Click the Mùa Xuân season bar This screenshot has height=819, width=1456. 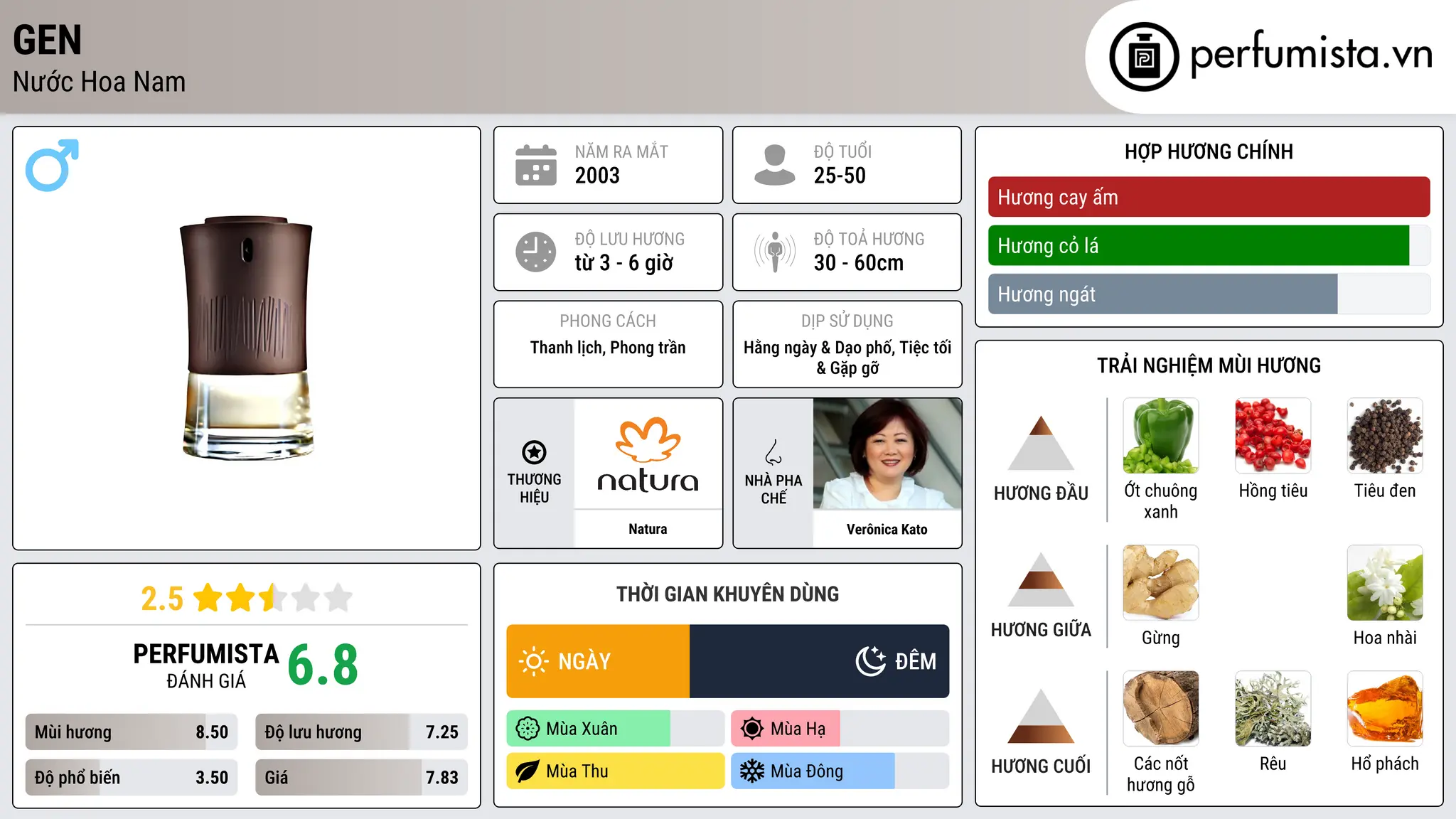coord(616,729)
